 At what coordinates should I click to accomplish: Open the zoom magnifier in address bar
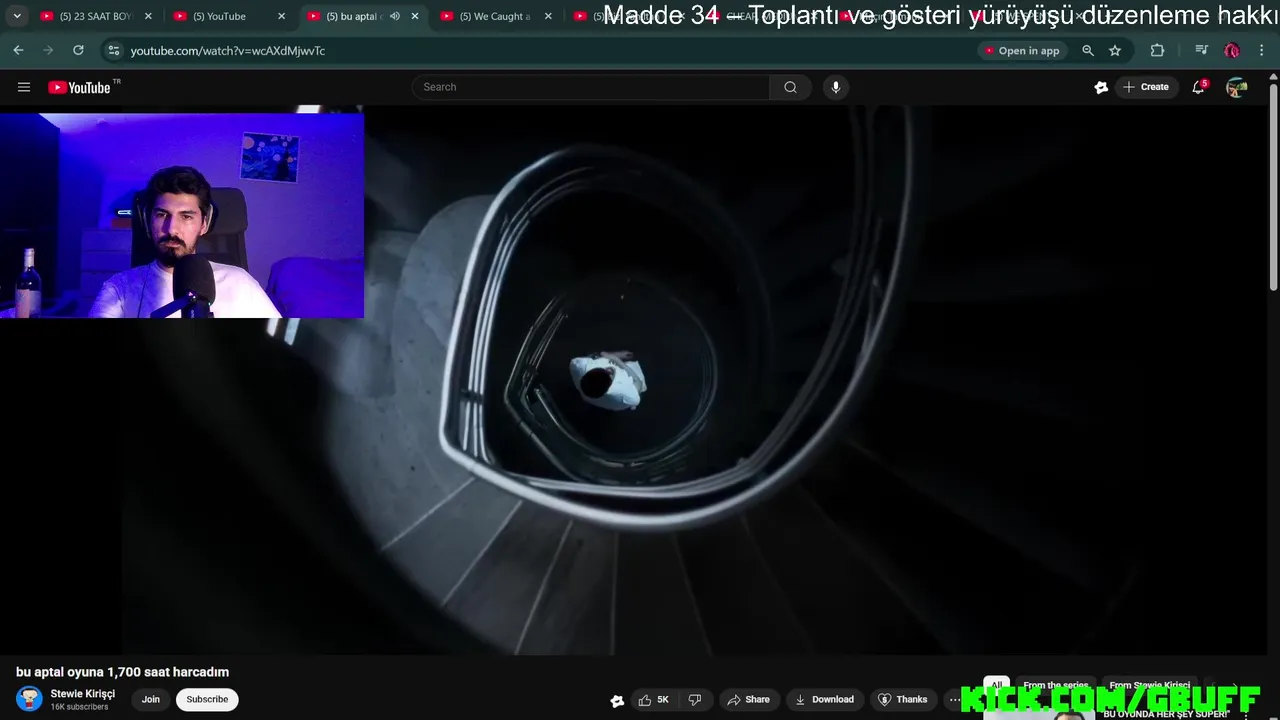pos(1088,50)
